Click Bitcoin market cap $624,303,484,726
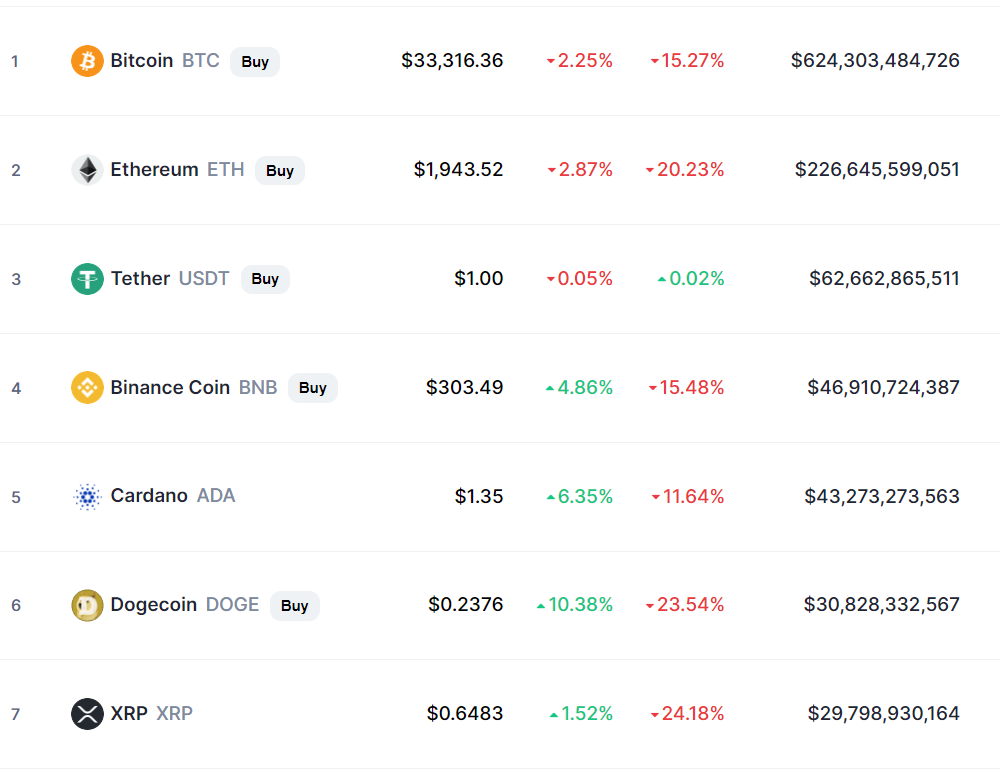 [x=875, y=61]
